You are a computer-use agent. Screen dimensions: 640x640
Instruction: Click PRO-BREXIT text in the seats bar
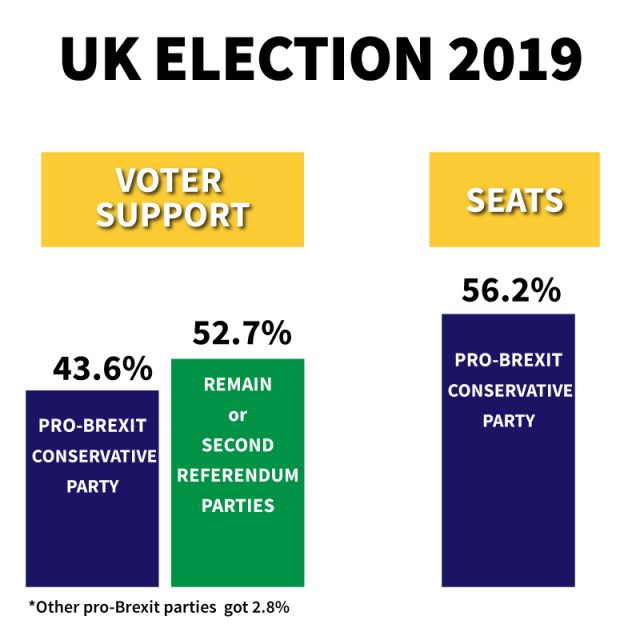click(509, 360)
